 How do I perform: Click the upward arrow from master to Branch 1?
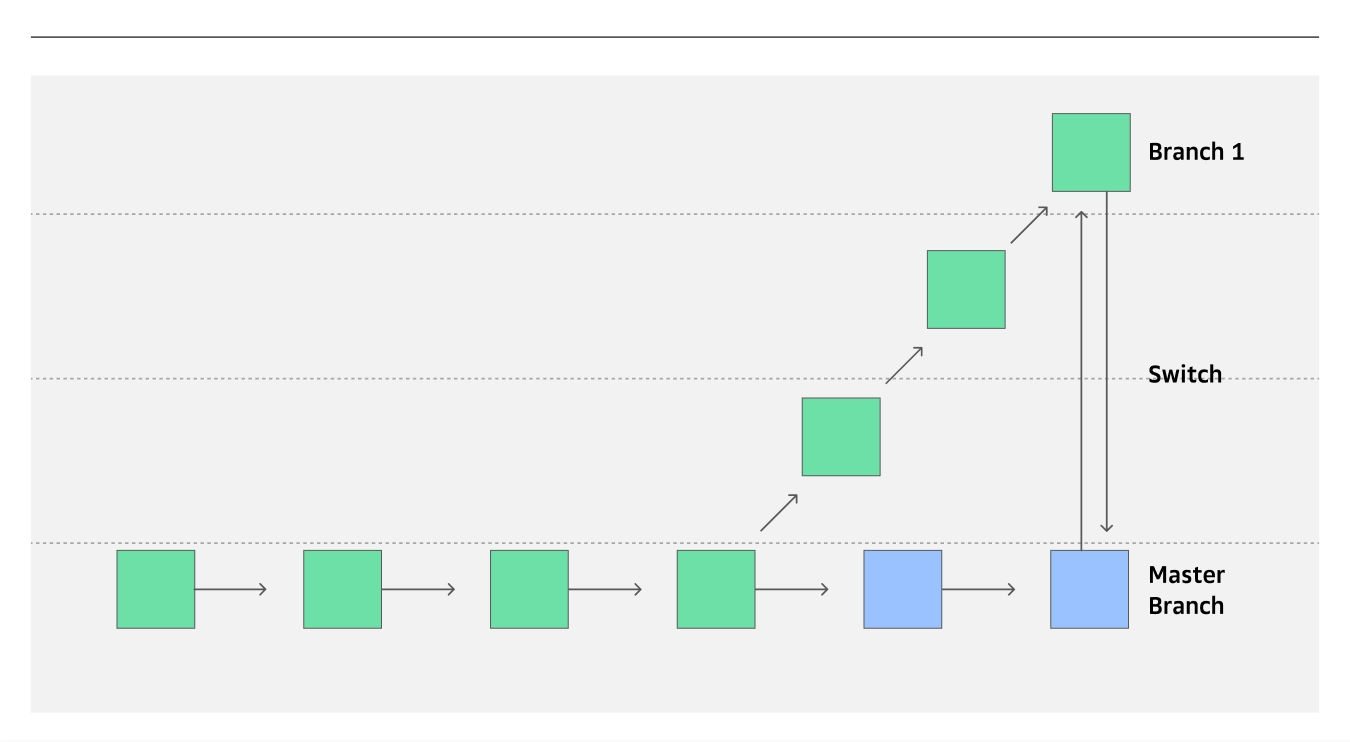(x=1081, y=380)
